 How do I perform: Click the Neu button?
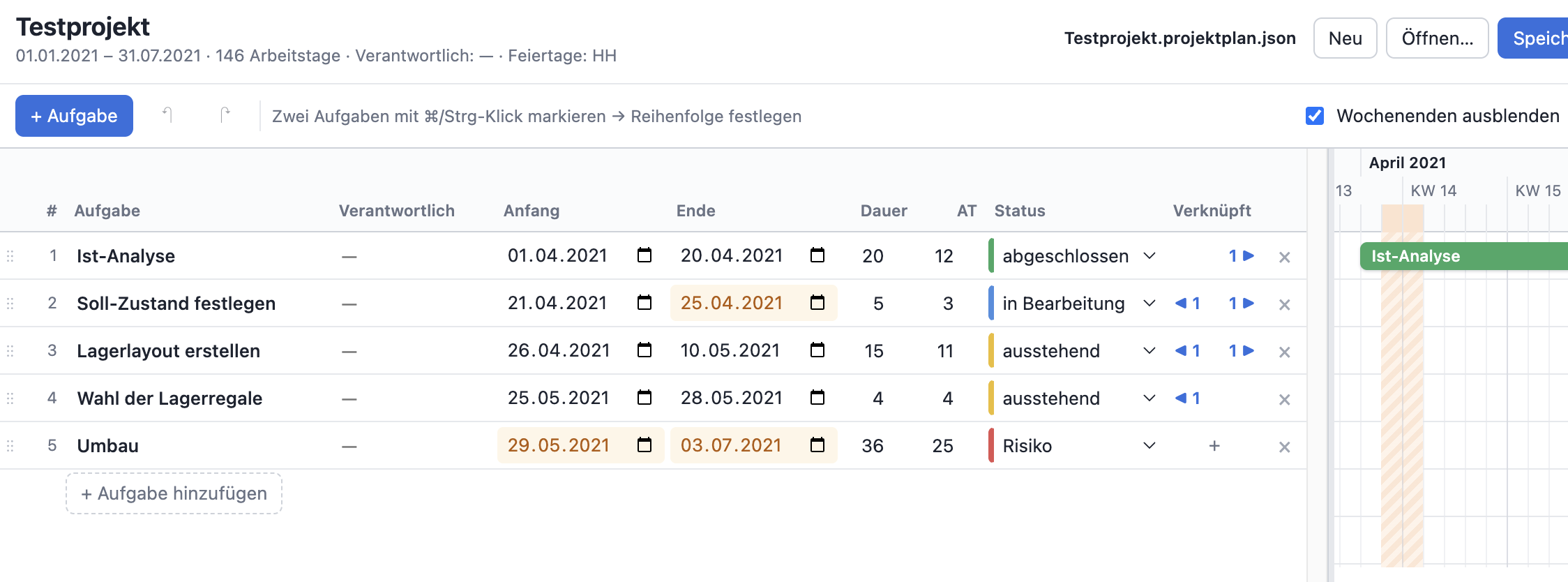pos(1345,38)
